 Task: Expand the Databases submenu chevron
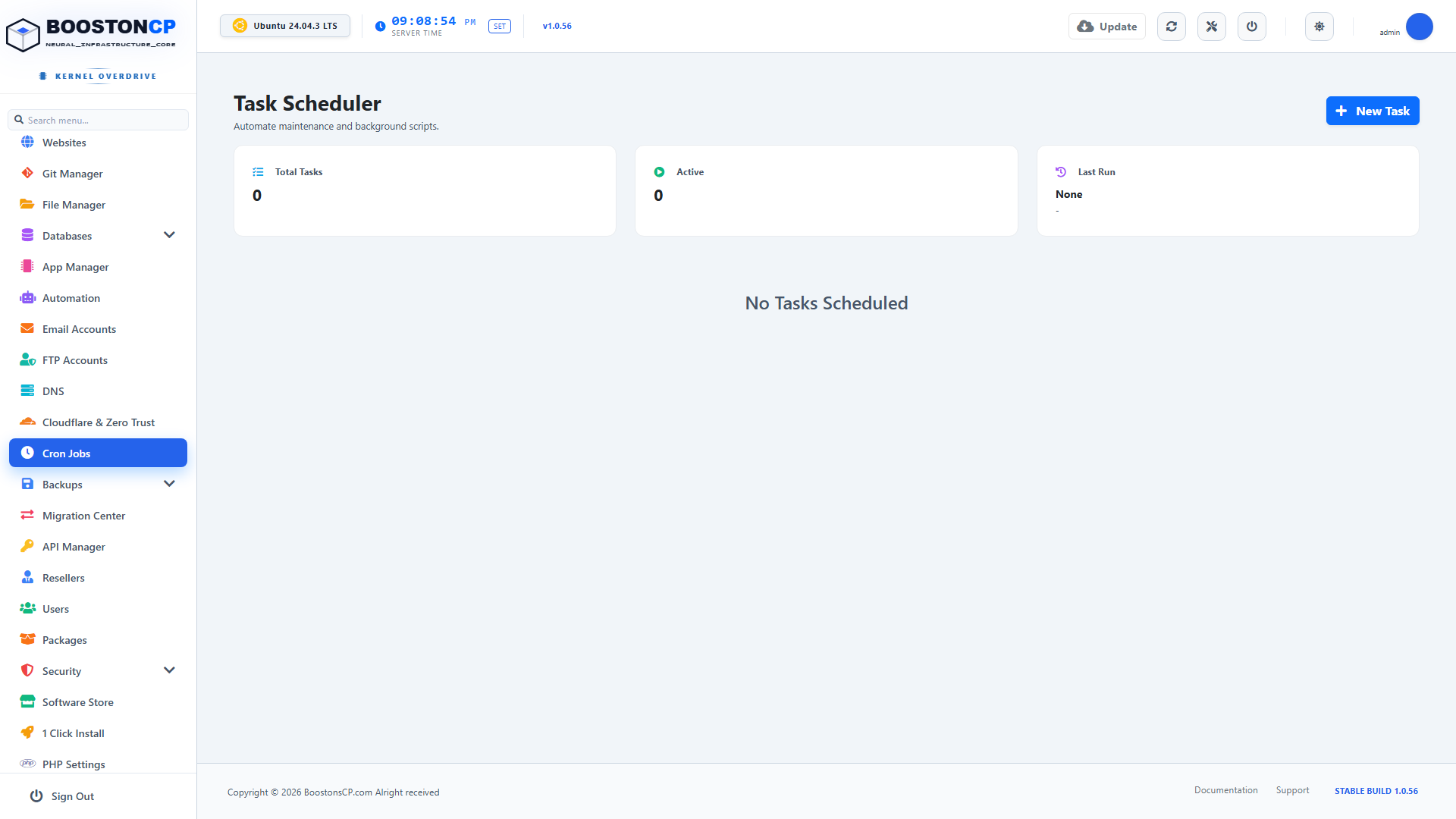click(x=169, y=235)
